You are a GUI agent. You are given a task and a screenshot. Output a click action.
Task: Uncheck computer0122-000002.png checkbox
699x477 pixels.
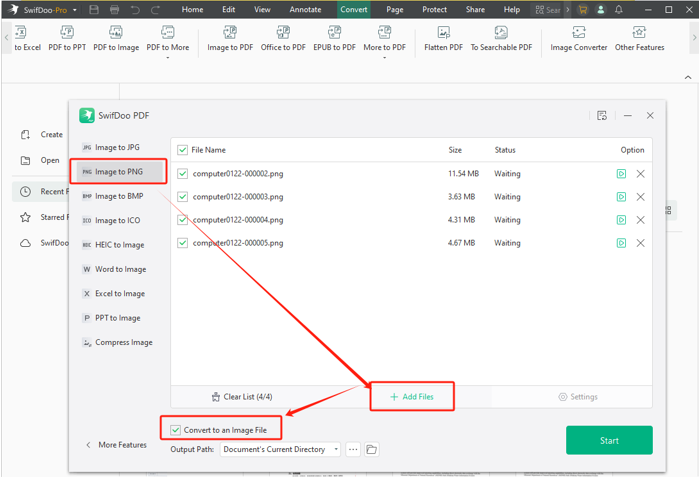pos(182,173)
